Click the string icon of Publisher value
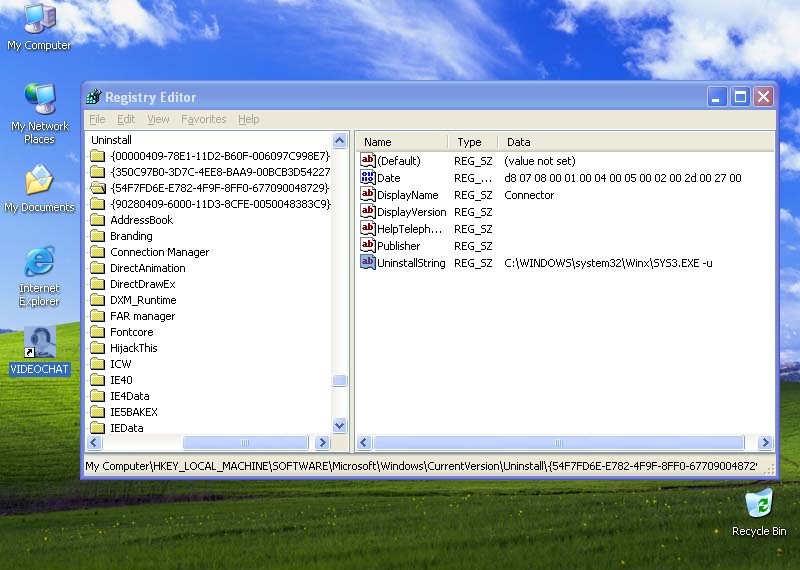800x570 pixels. 367,245
